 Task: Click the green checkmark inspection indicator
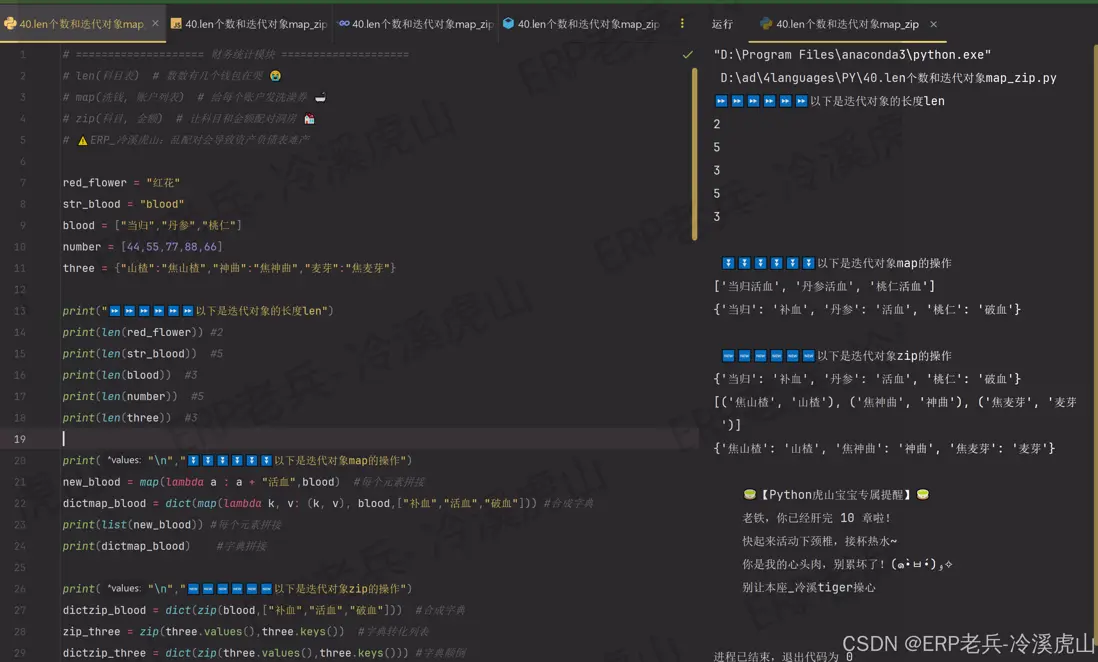[688, 55]
